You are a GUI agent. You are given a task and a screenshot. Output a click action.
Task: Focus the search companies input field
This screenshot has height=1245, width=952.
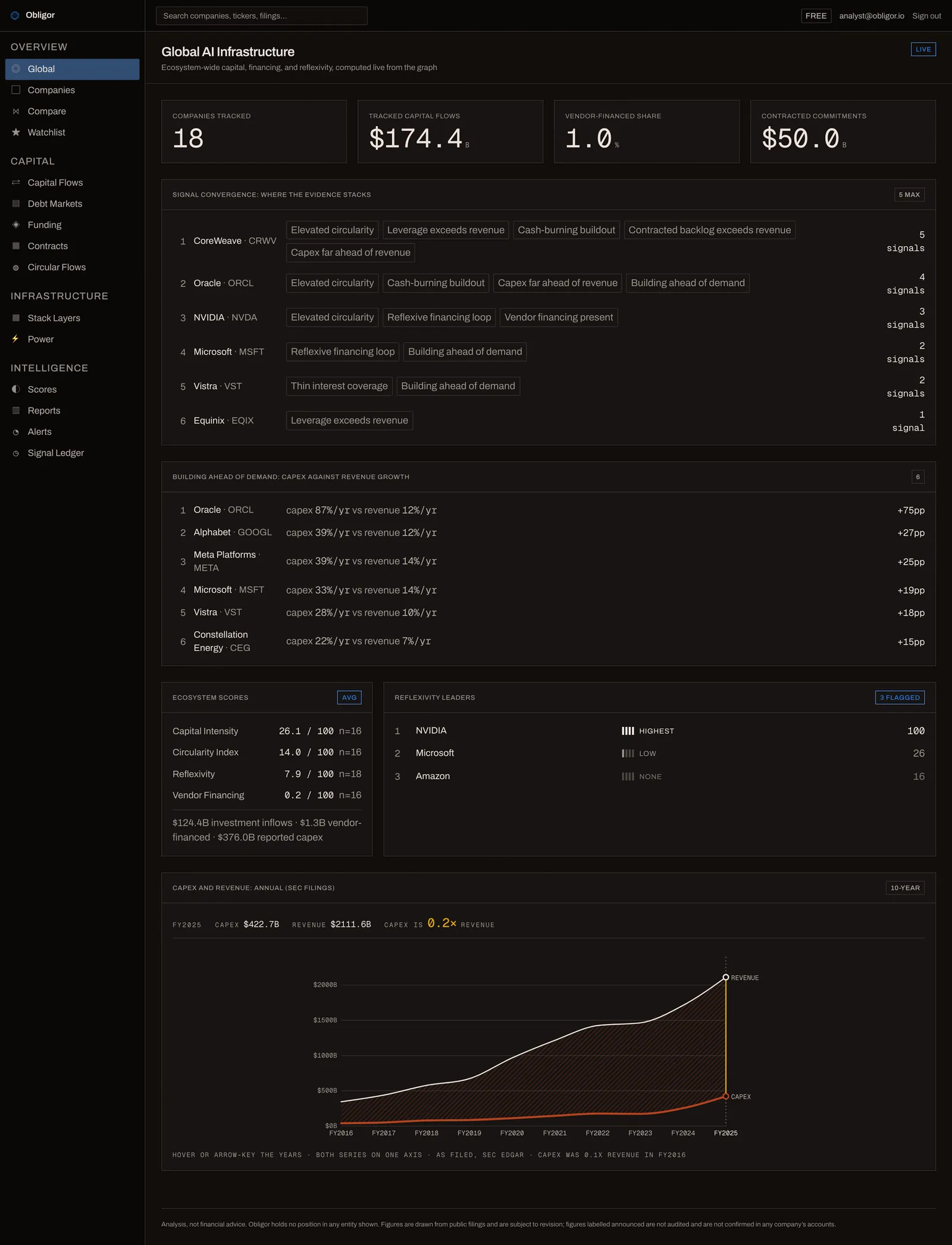tap(262, 16)
